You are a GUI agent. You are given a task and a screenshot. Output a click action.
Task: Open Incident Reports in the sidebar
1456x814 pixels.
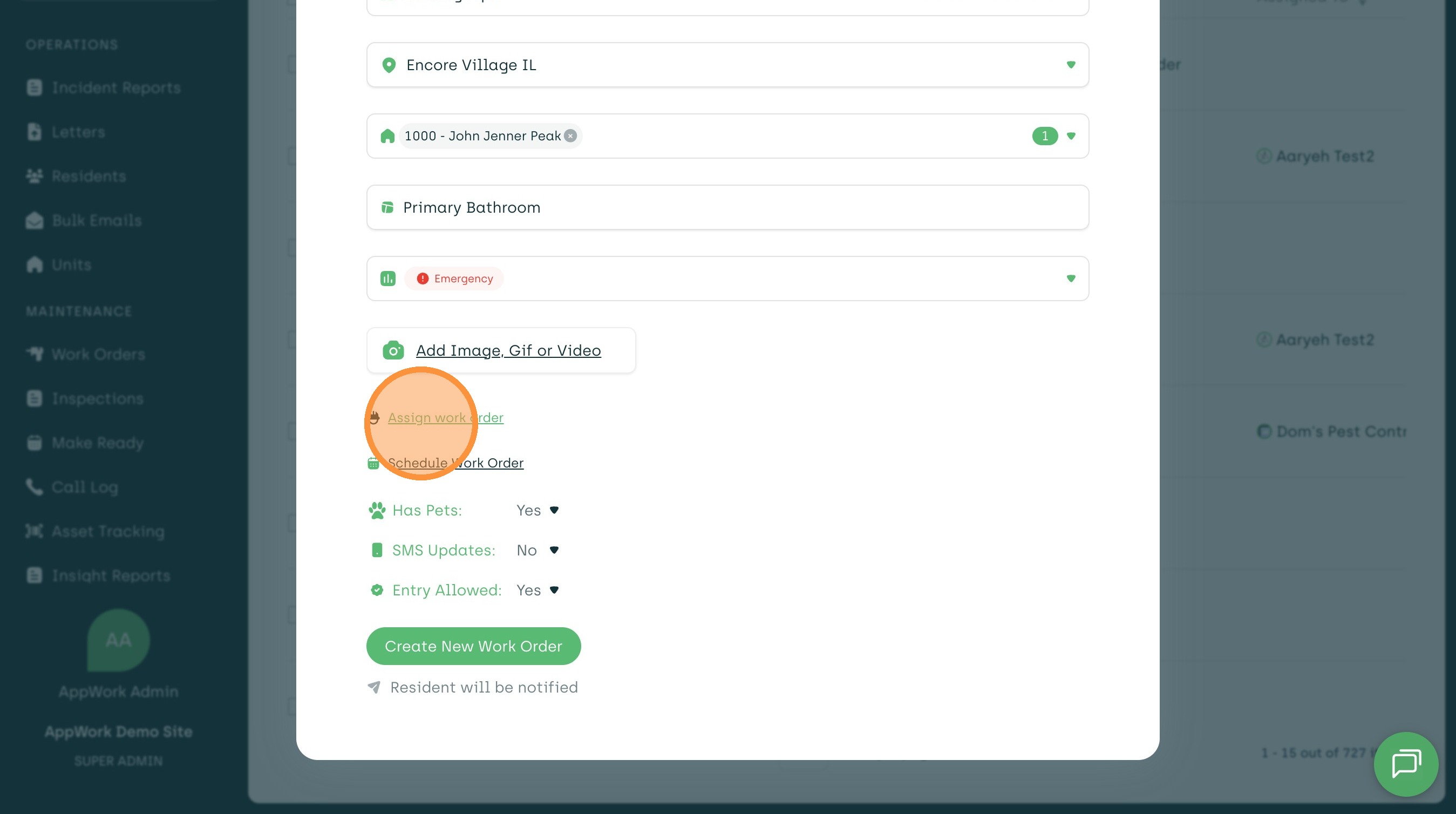[116, 87]
